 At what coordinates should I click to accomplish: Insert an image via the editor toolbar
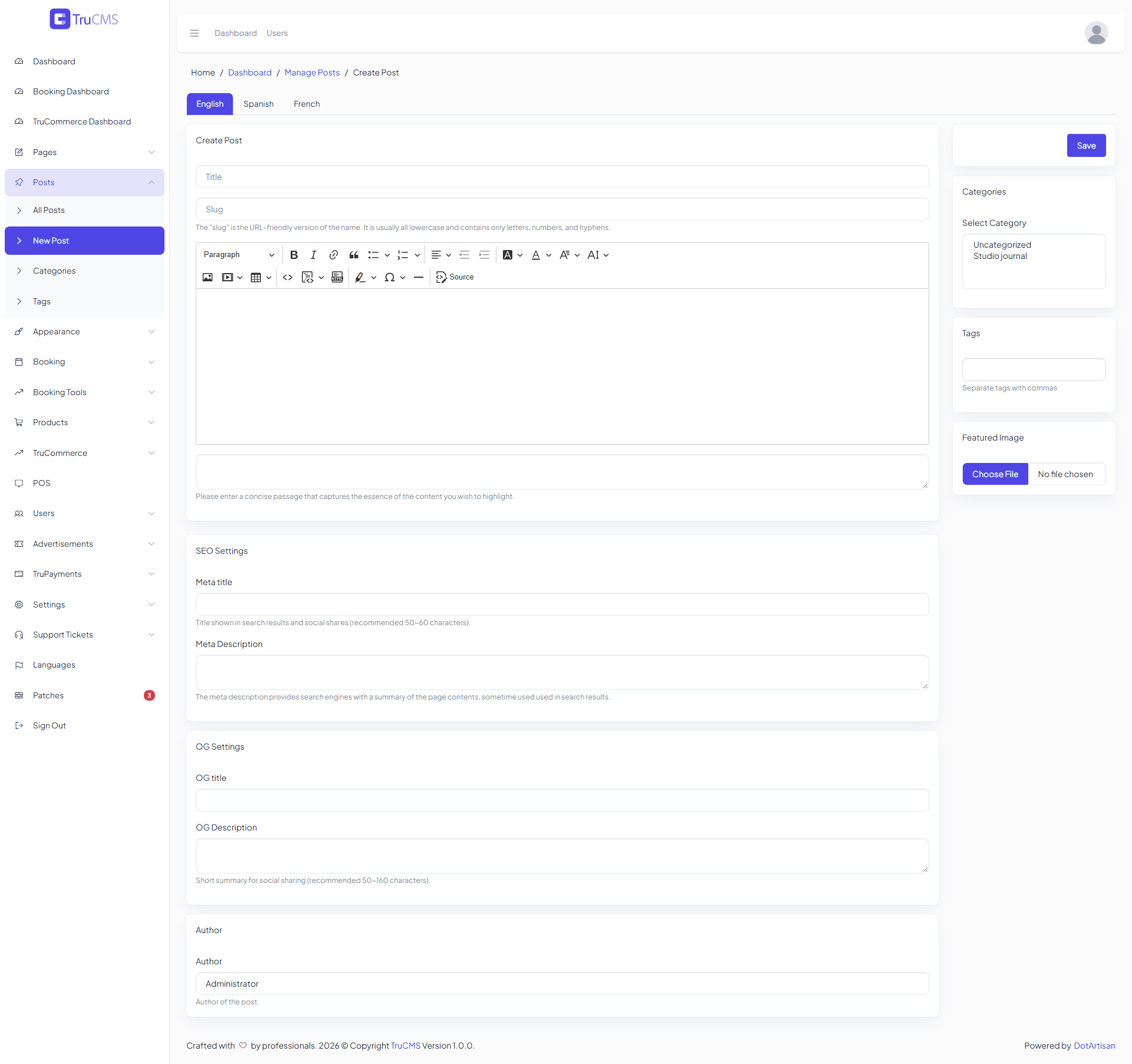click(x=208, y=277)
